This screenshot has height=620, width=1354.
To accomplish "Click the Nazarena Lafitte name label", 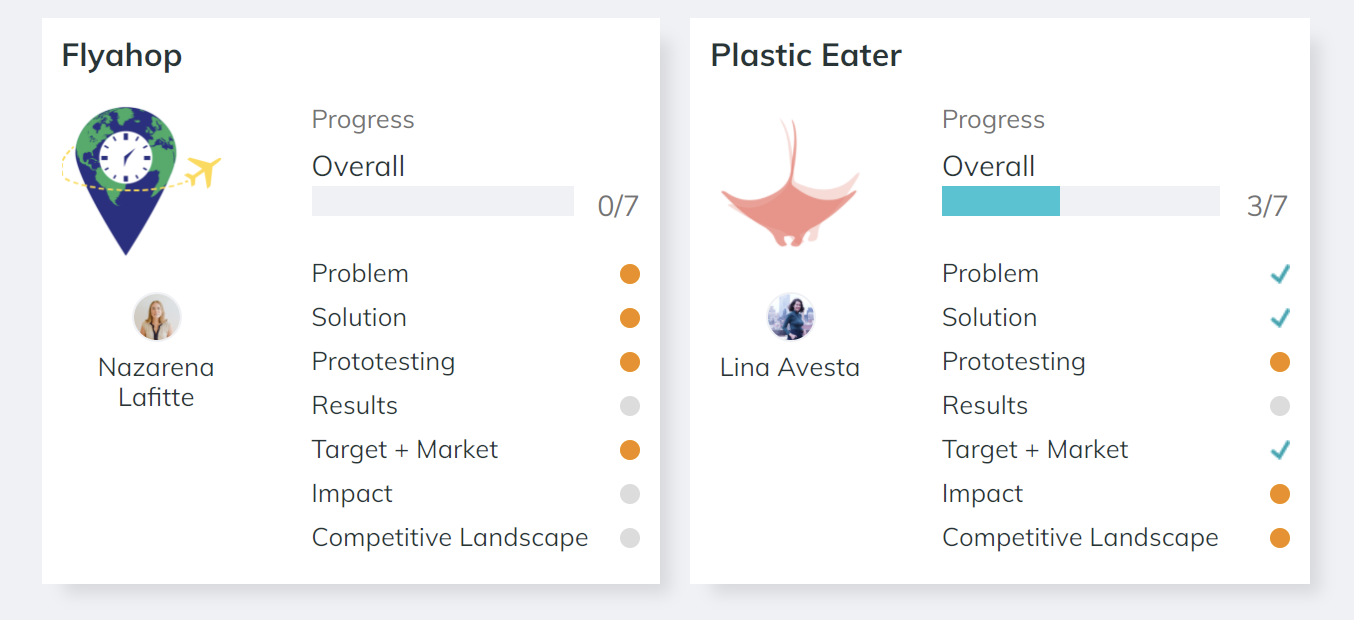I will [x=156, y=382].
